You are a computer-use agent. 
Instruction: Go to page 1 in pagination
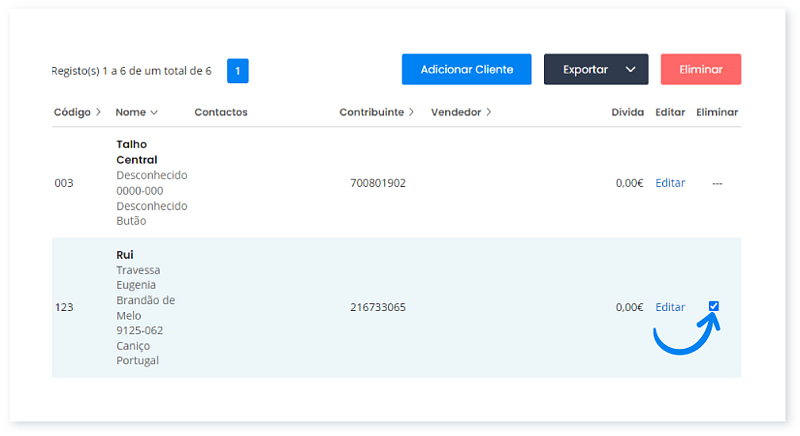point(238,70)
